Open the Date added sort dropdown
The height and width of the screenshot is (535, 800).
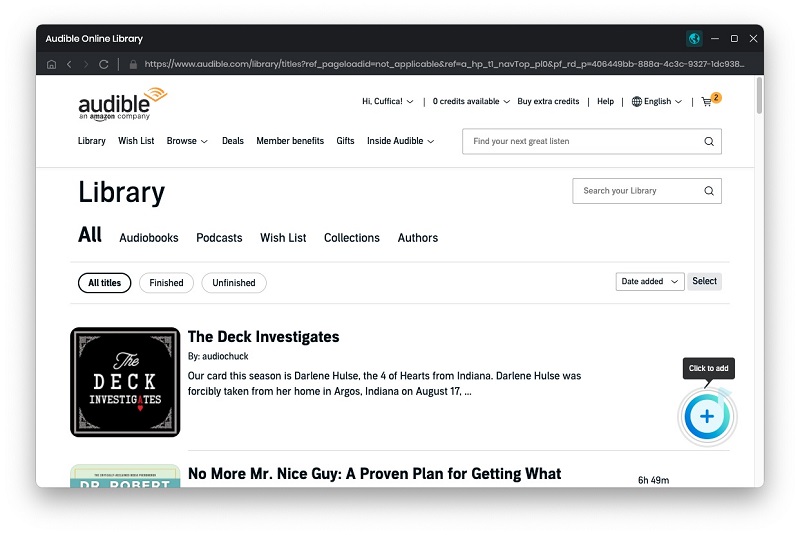click(649, 282)
